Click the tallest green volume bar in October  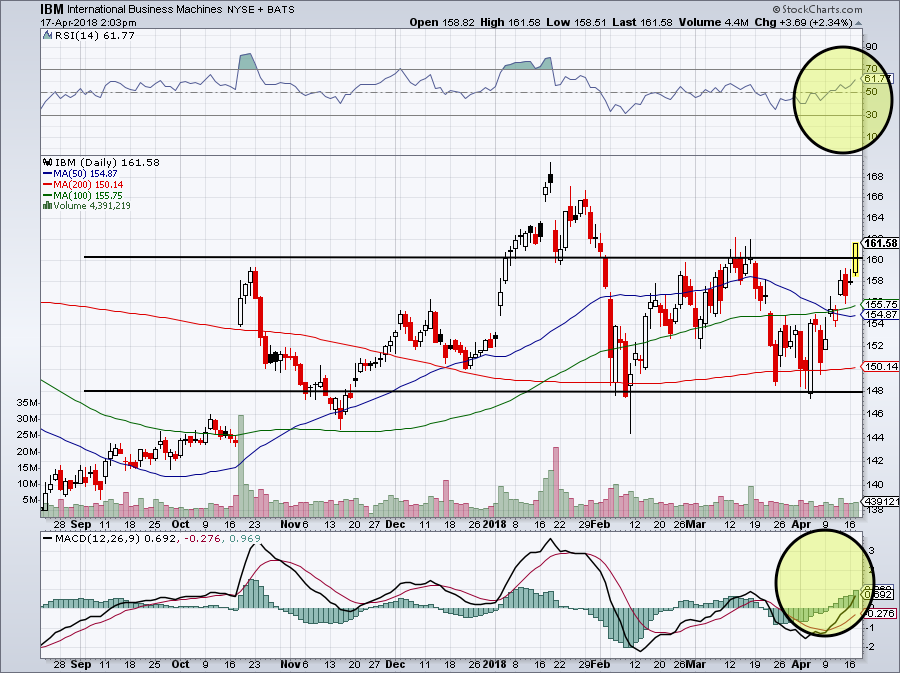pyautogui.click(x=241, y=466)
